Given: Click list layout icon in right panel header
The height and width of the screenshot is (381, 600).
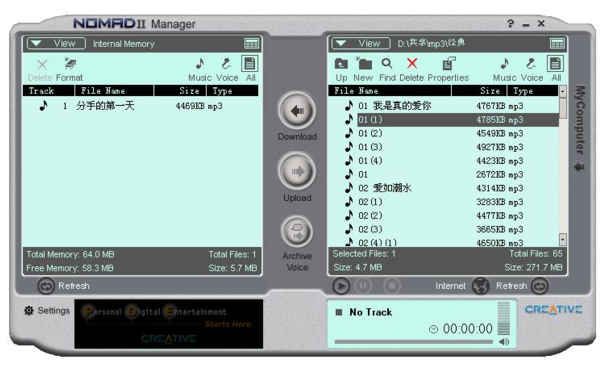Looking at the screenshot, I should tap(557, 43).
